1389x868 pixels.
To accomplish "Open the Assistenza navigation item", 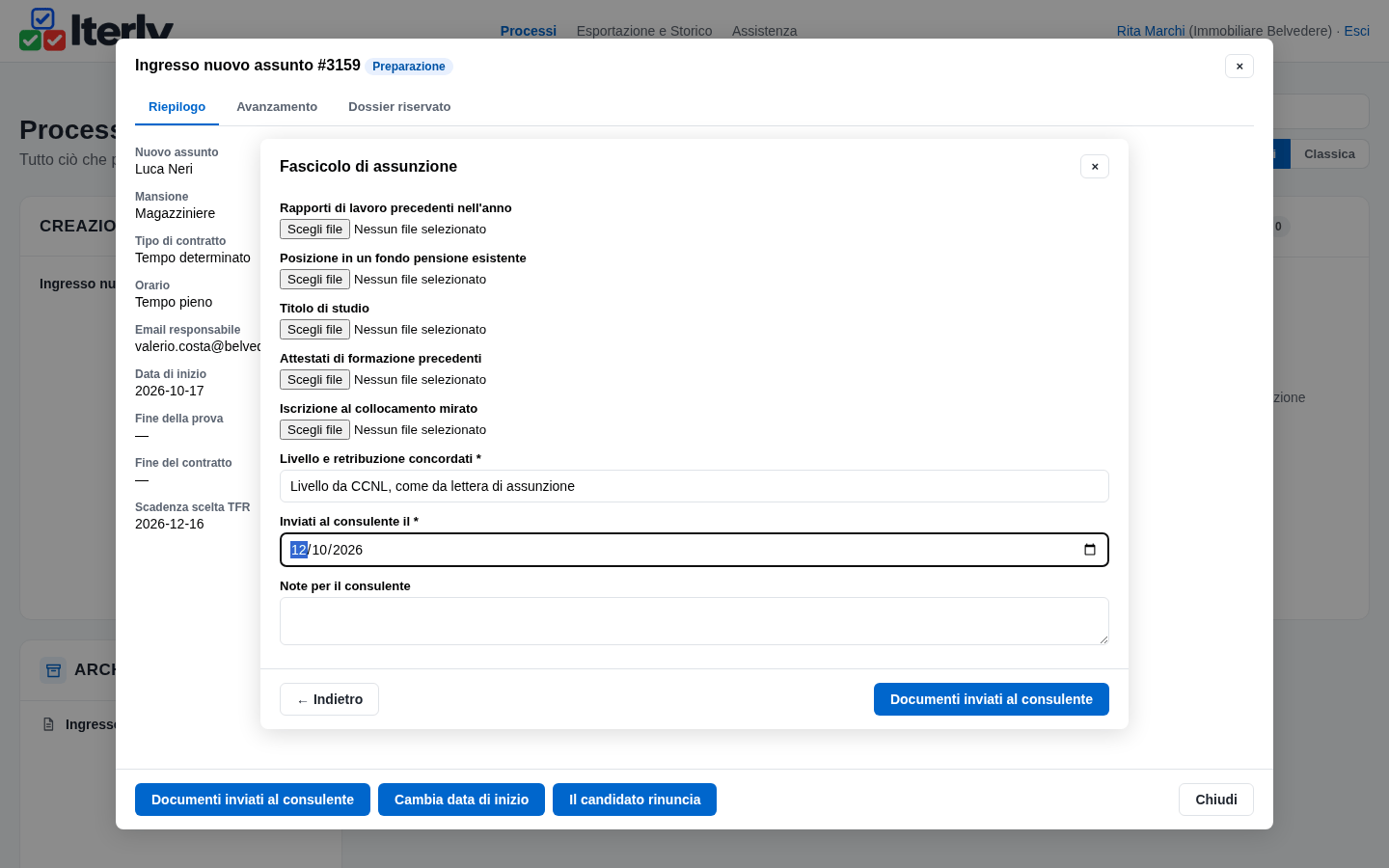I will click(x=764, y=31).
